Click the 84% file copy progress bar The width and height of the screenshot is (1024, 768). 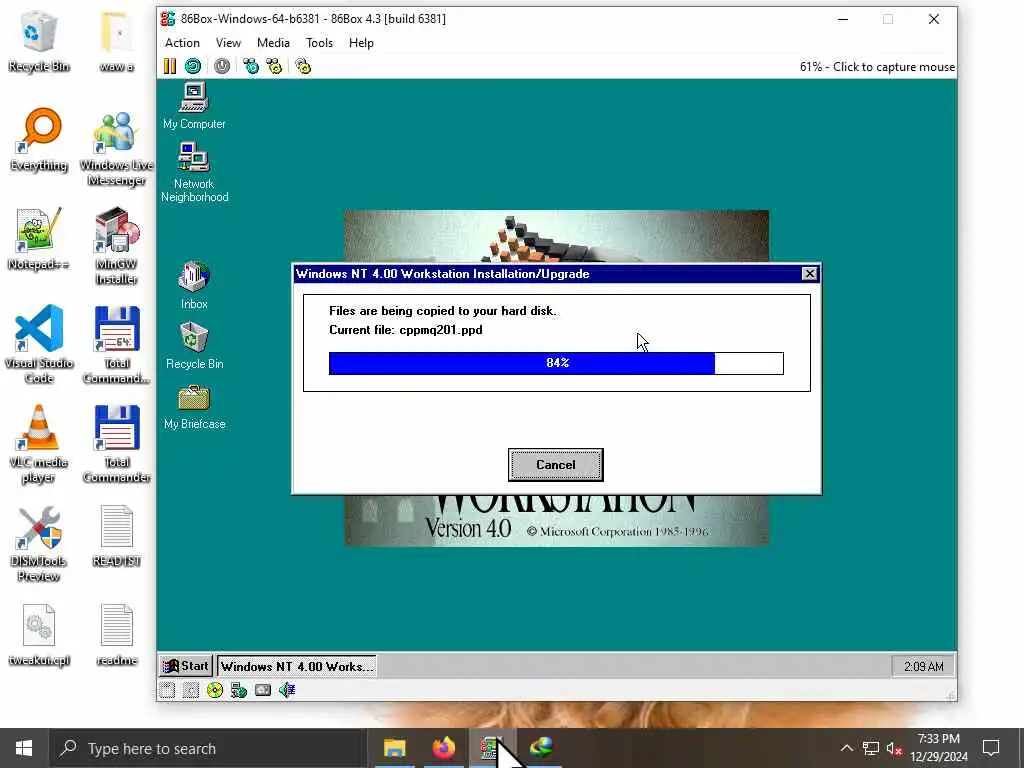coord(556,363)
